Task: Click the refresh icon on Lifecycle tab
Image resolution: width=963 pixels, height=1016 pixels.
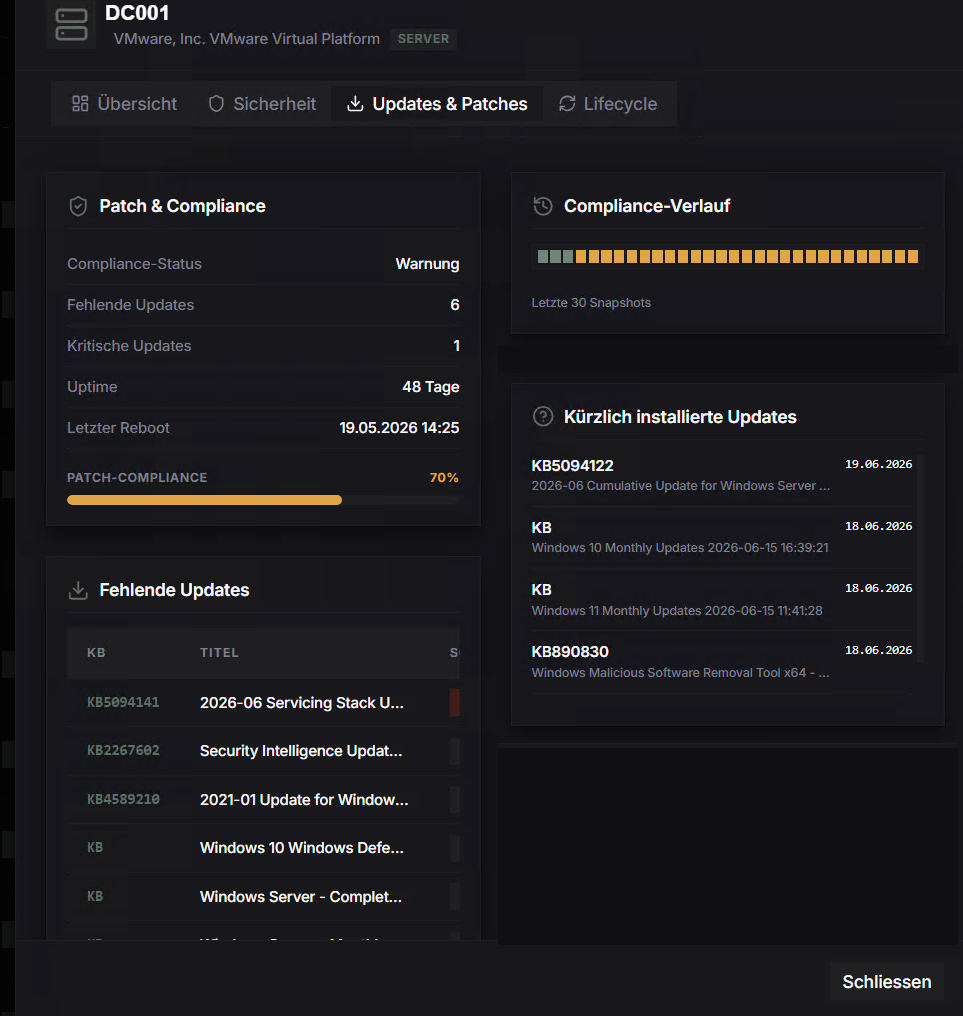Action: point(567,104)
